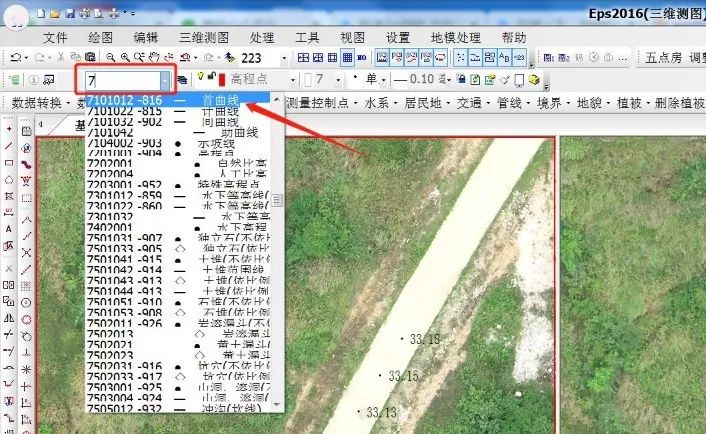The width and height of the screenshot is (706, 434).
Task: Open the 水系 category menu
Action: (x=380, y=103)
